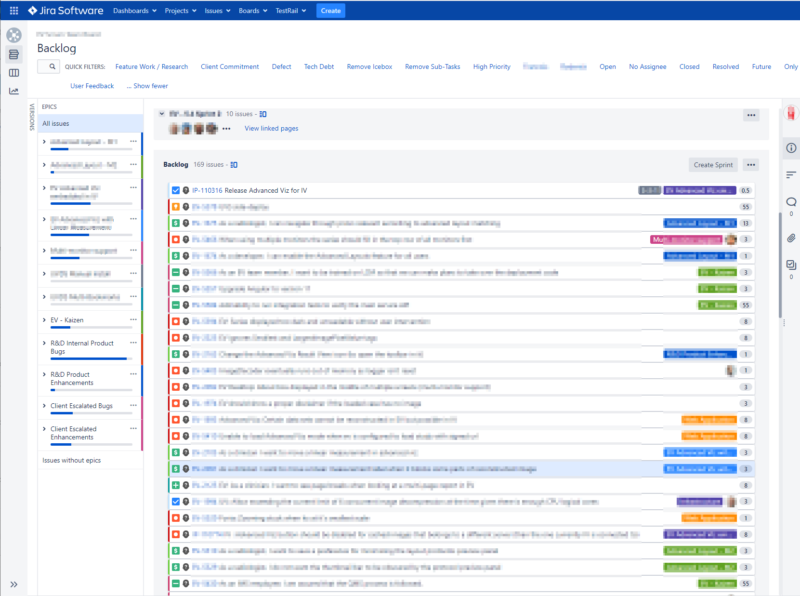Toggle the Feature Work / Research quick filter
Viewport: 800px width, 596px height.
click(152, 66)
